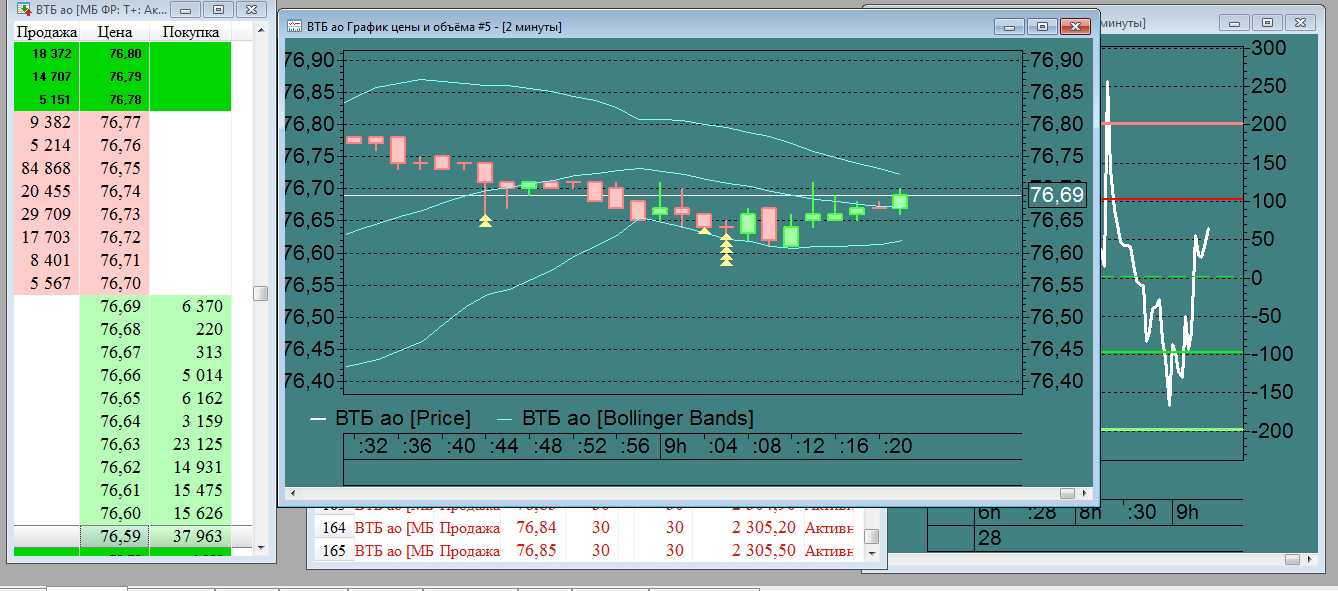Click the :32 label on time axis
This screenshot has width=1338, height=591.
(x=371, y=447)
